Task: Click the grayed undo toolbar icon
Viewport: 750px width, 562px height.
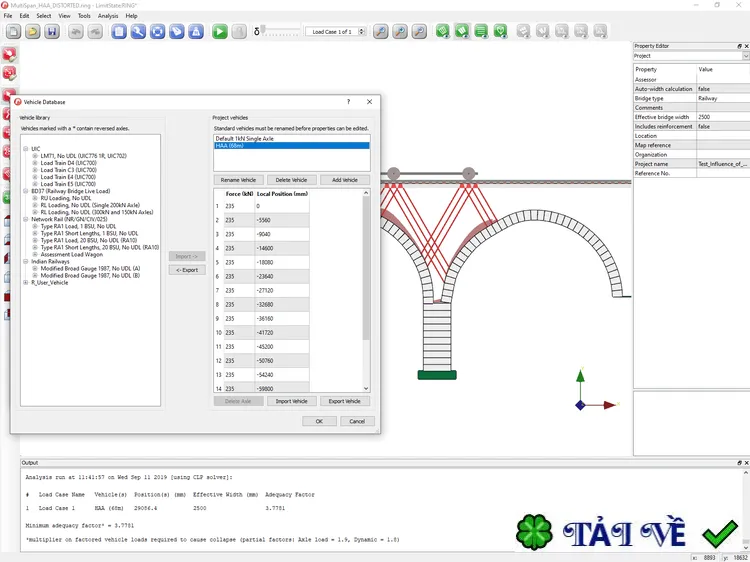Action: (x=76, y=32)
